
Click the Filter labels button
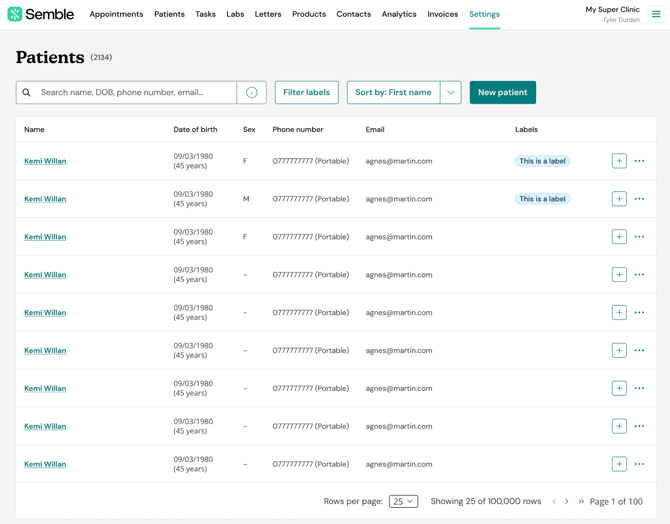(306, 93)
